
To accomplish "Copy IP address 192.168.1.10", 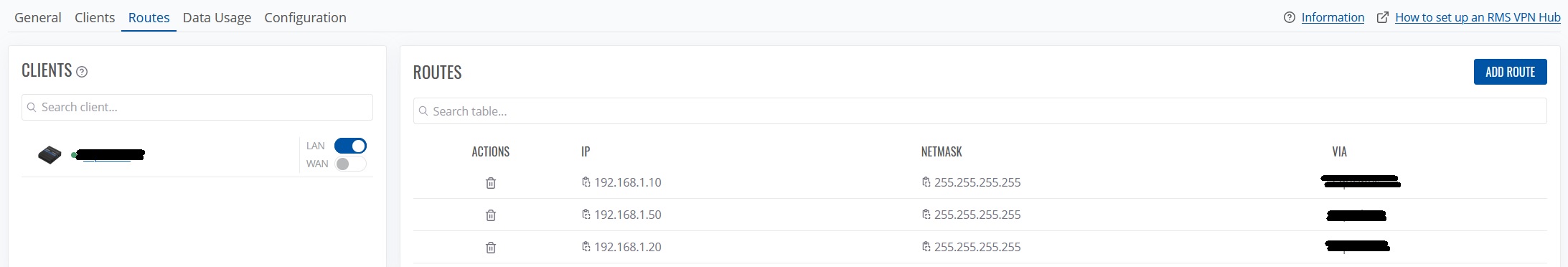I will coord(586,182).
